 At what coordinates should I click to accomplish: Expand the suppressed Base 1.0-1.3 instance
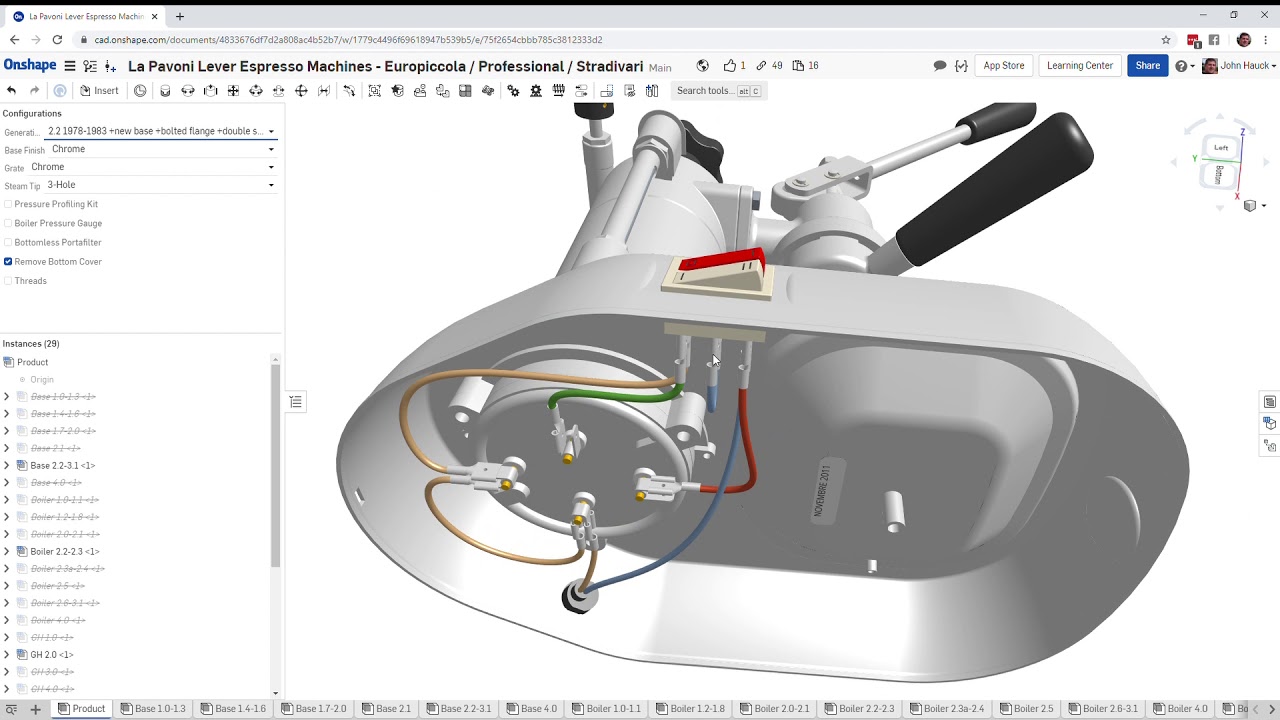coord(7,397)
